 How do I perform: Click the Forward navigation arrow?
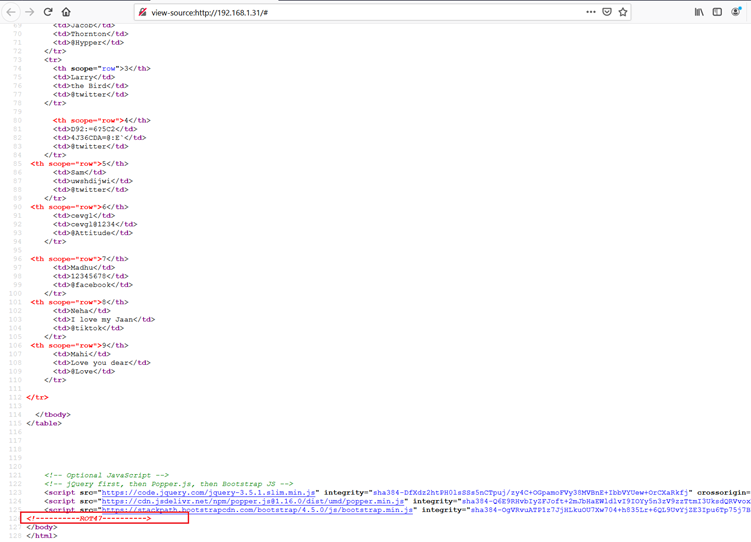tap(29, 12)
